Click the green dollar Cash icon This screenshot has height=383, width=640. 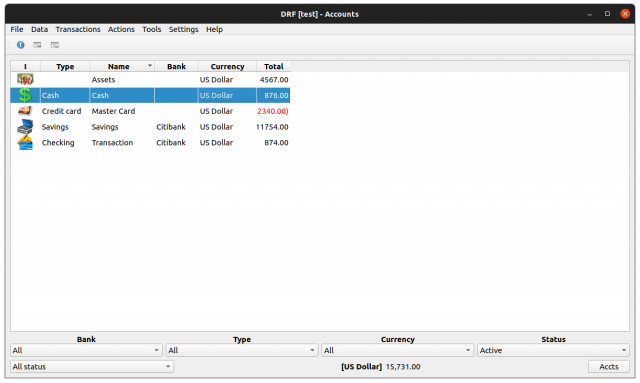(25, 95)
